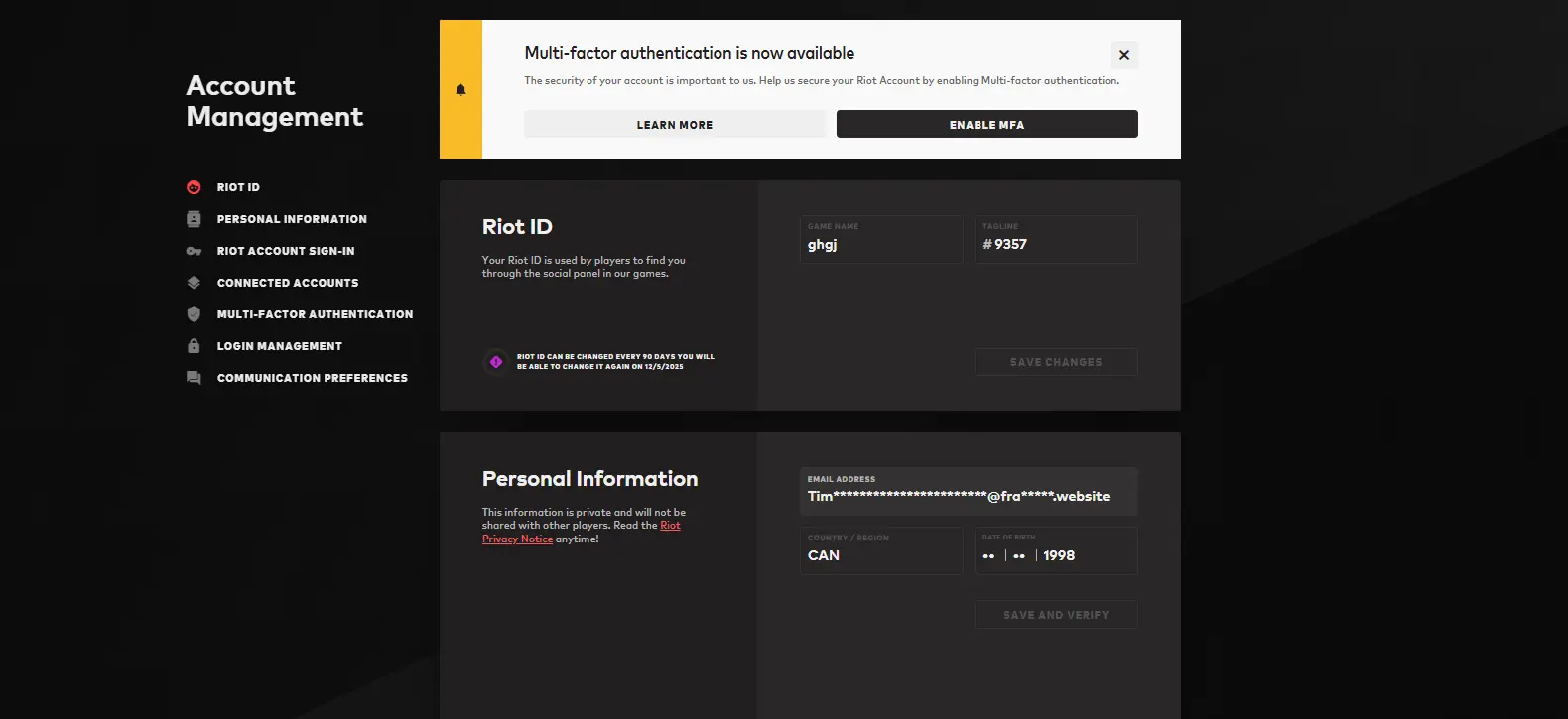Click the purple info icon under Riot ID
This screenshot has width=1568, height=719.
[496, 362]
